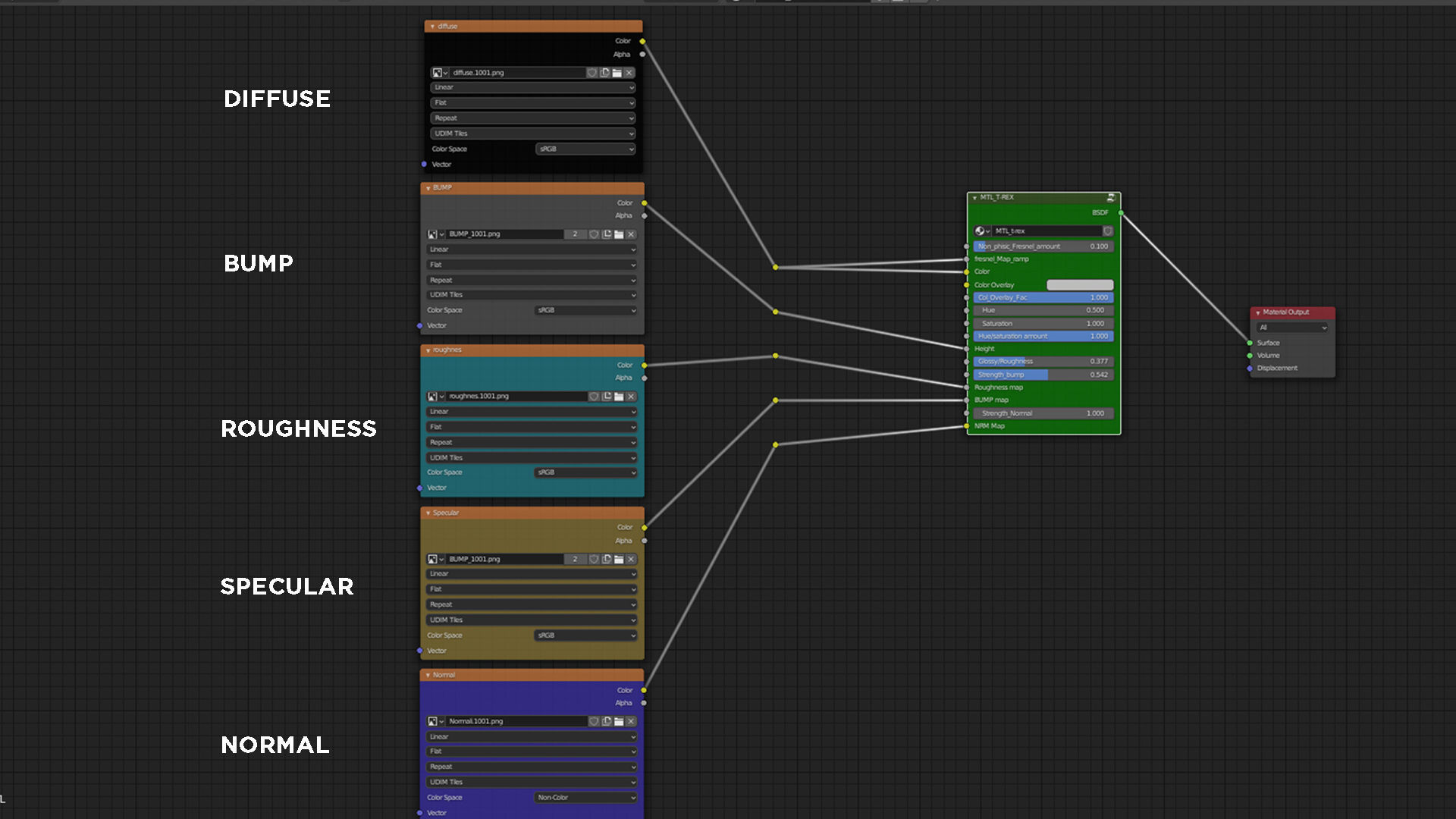
Task: Toggle fake user shield on Normal.1001.png
Action: tap(595, 721)
